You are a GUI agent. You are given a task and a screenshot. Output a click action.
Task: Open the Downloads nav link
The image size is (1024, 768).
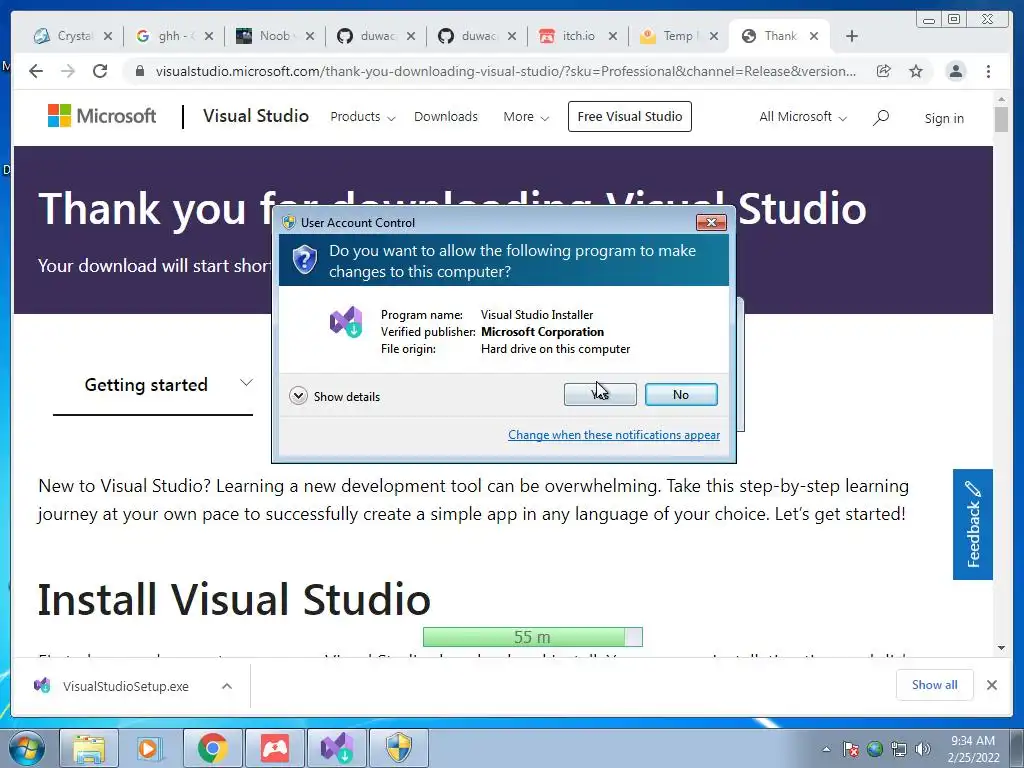(x=446, y=117)
